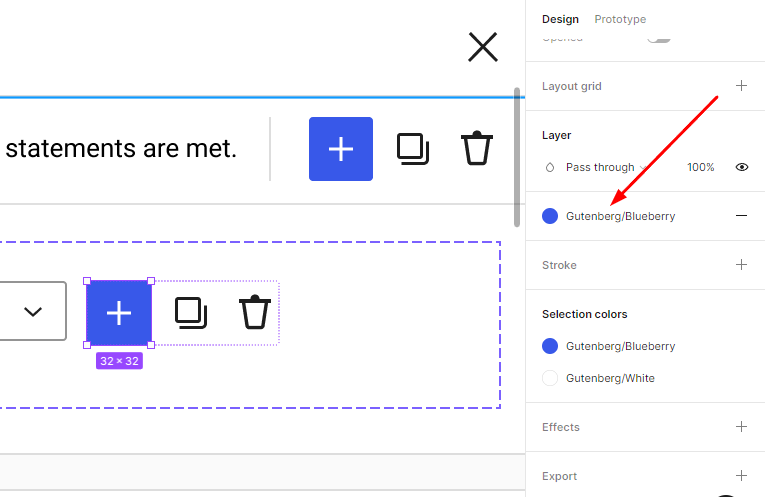
Task: Click the large X close icon
Action: 483,47
